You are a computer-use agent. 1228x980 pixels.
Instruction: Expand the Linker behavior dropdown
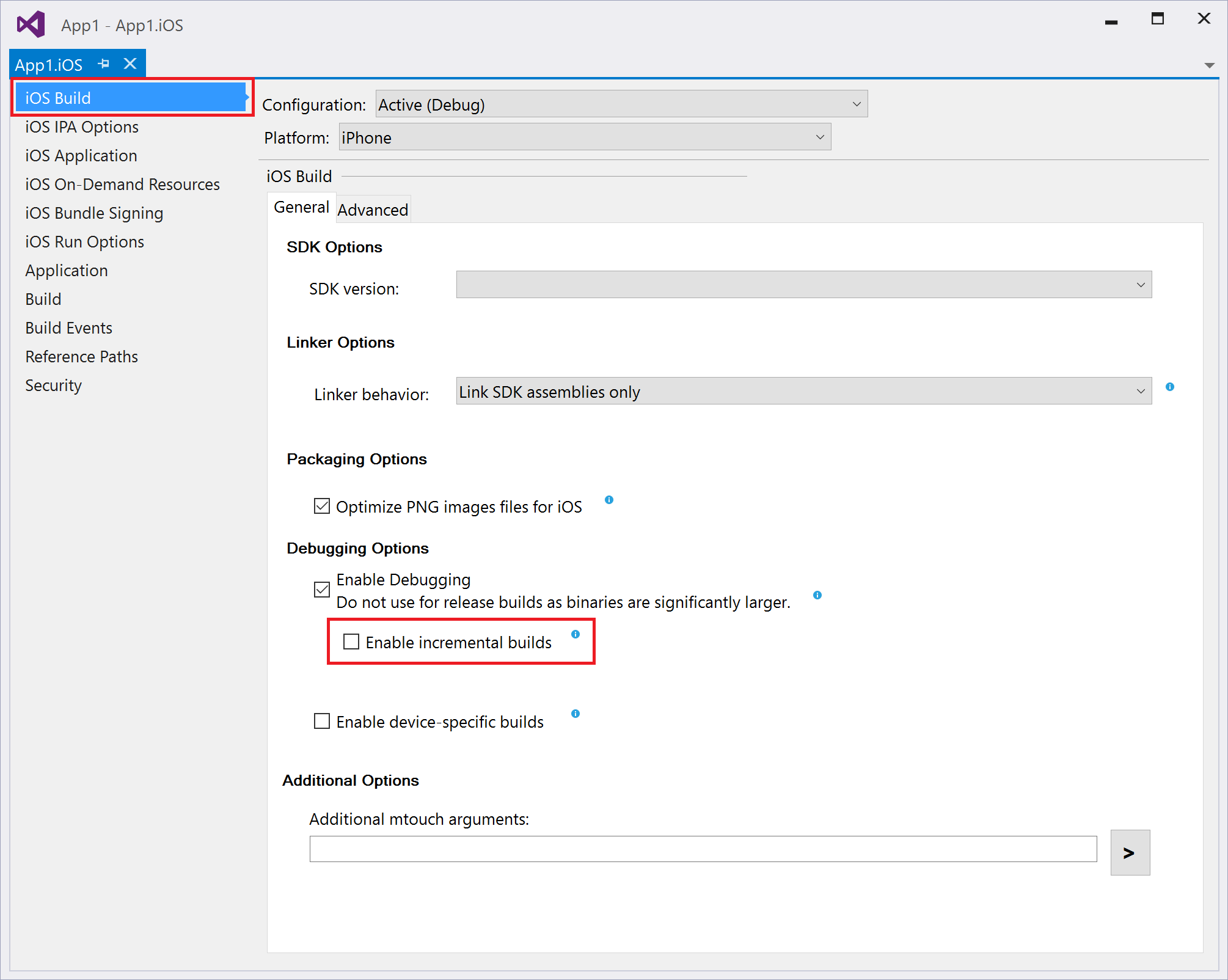click(1144, 392)
